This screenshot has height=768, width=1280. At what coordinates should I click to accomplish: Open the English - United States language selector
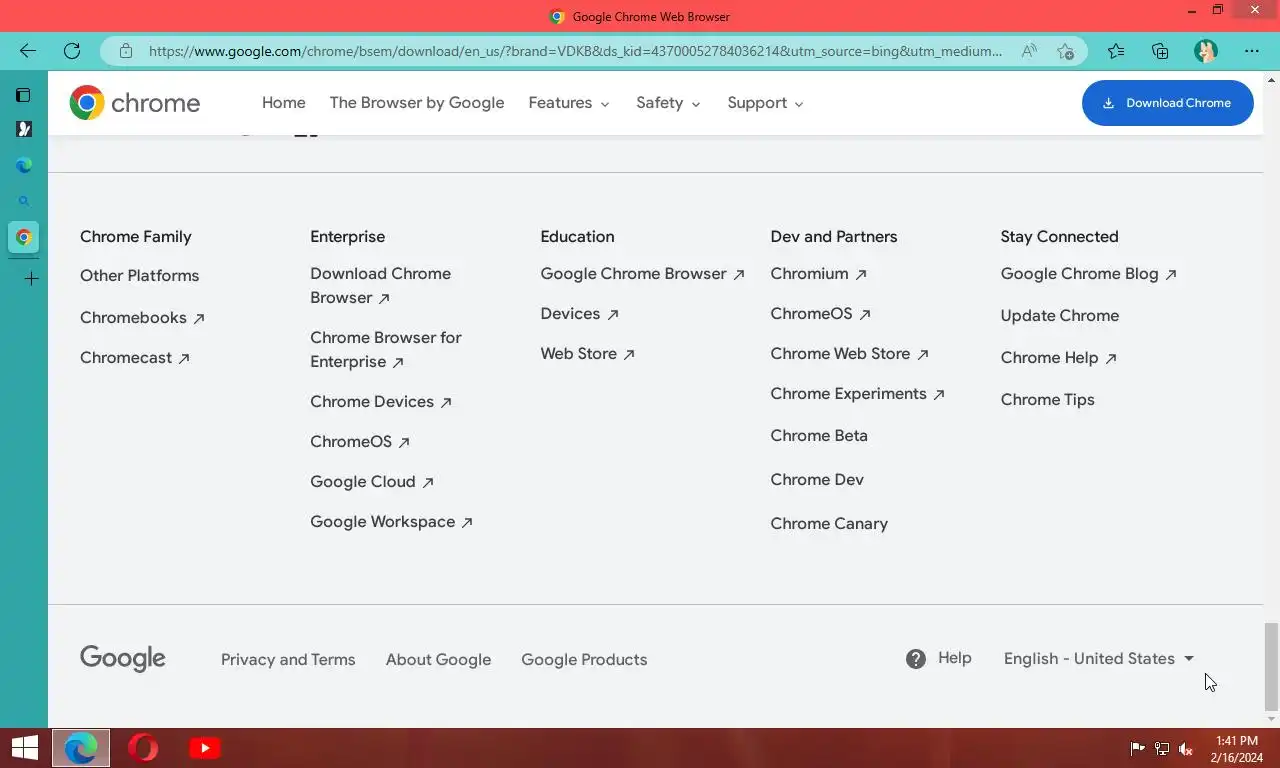point(1099,659)
